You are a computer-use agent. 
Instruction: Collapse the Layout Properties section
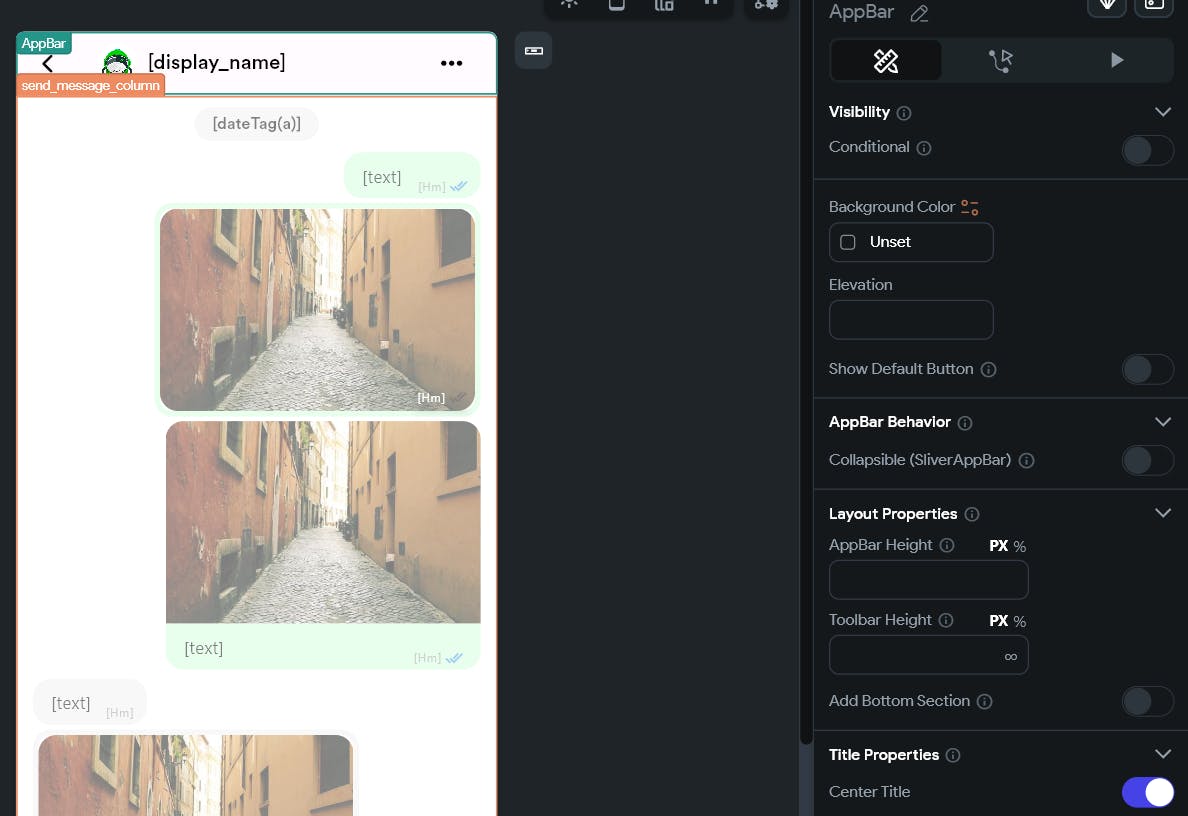[x=1163, y=514]
